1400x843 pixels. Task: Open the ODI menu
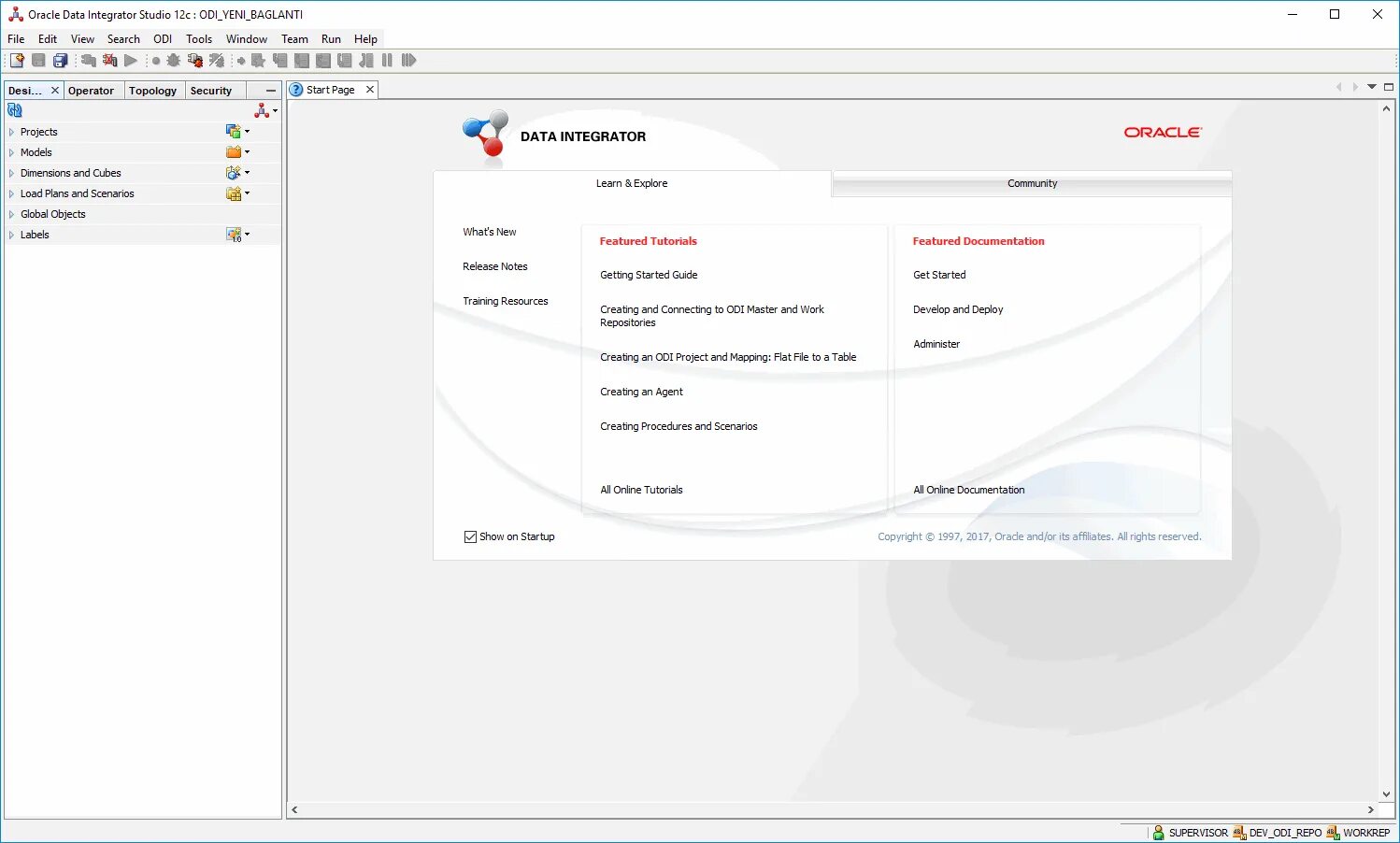163,39
